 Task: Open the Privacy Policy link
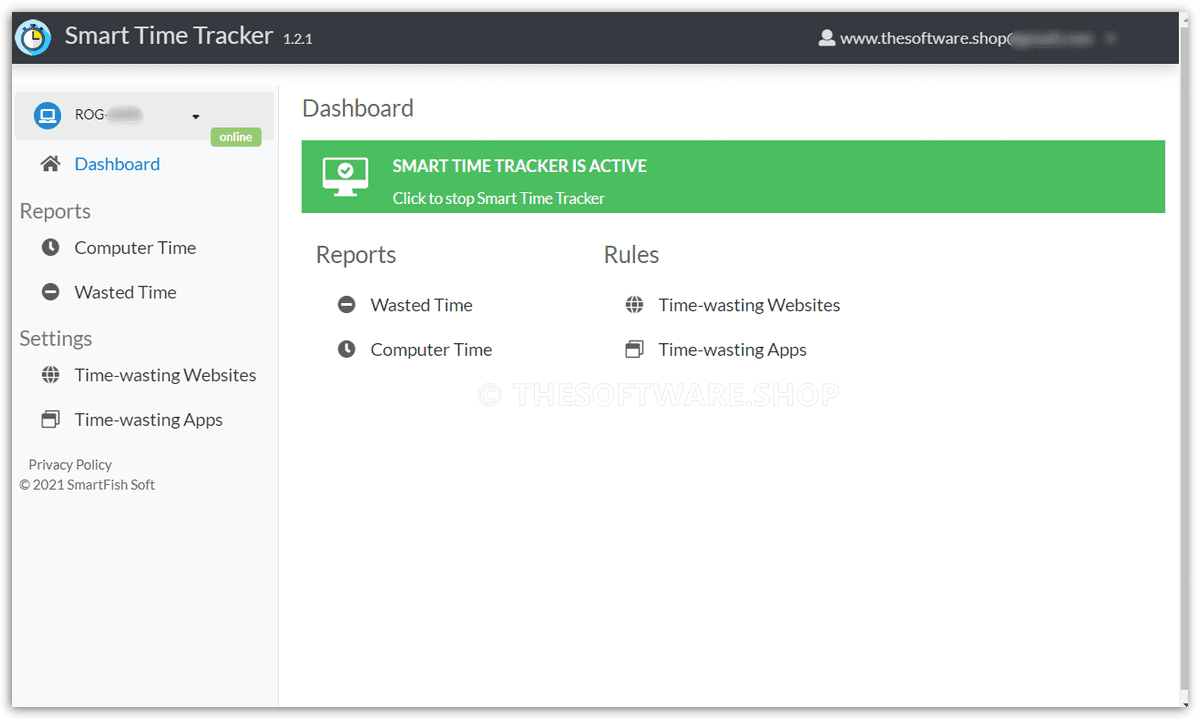click(70, 464)
